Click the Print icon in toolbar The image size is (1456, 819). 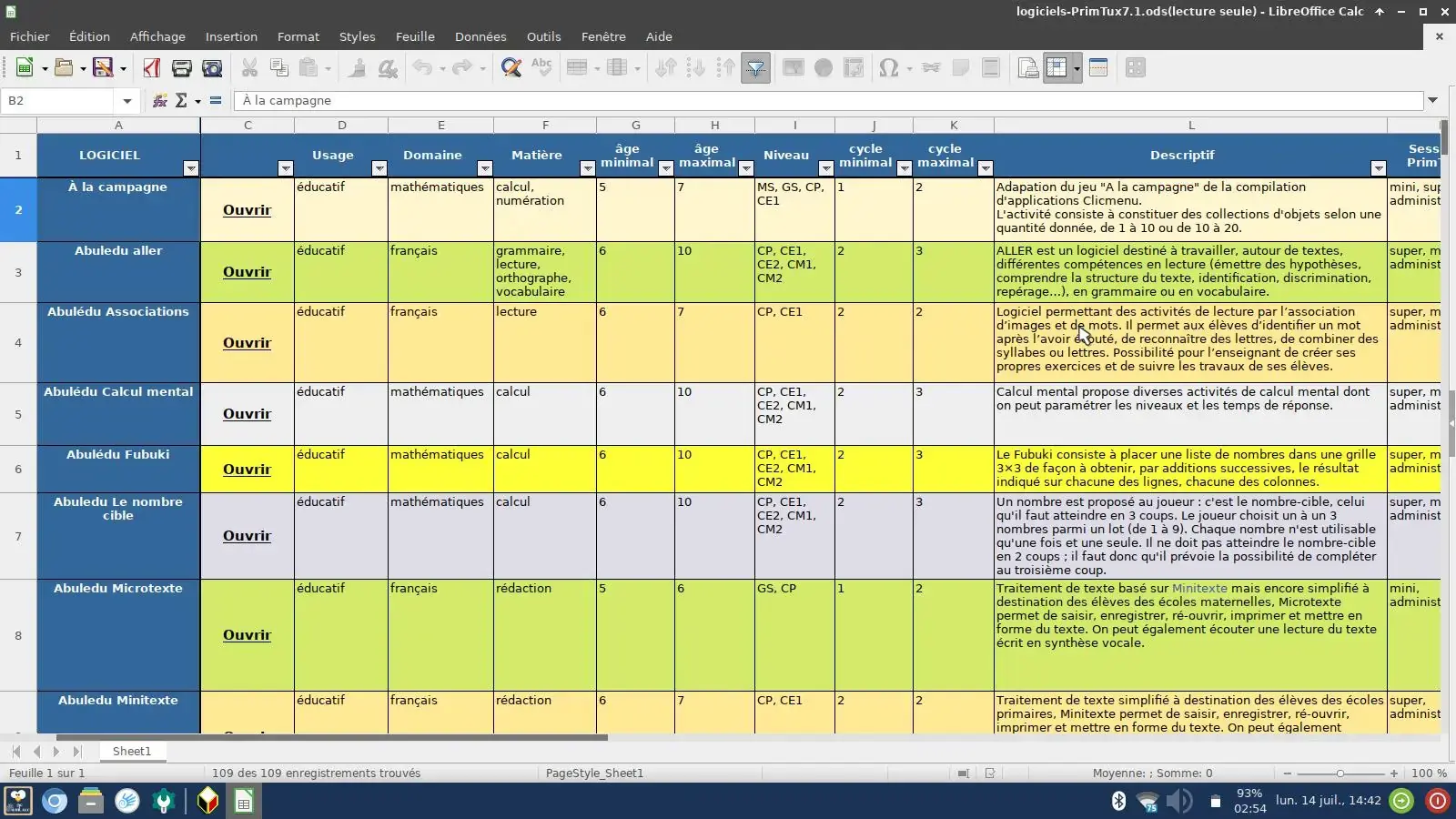pos(181,68)
